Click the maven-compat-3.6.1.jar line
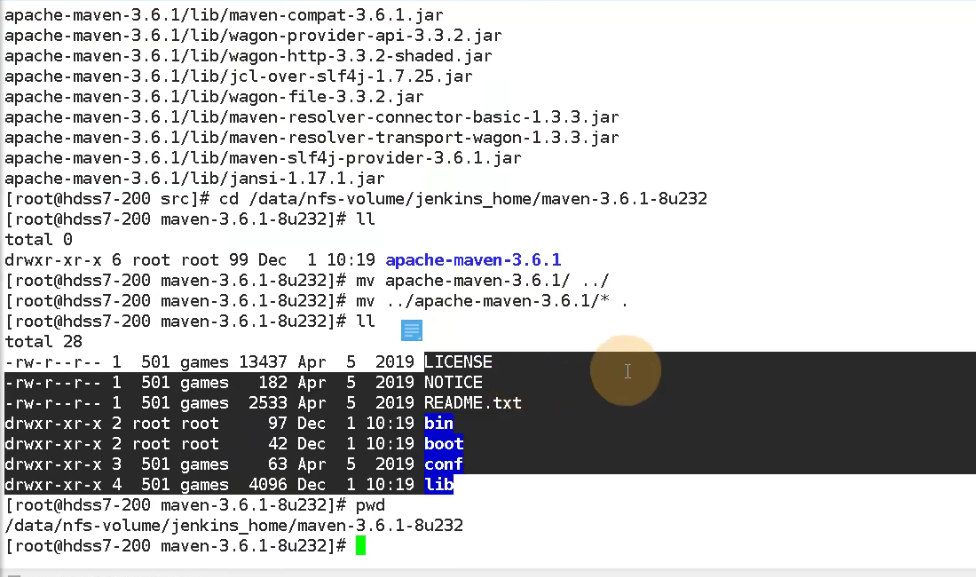This screenshot has height=577, width=976. [224, 14]
